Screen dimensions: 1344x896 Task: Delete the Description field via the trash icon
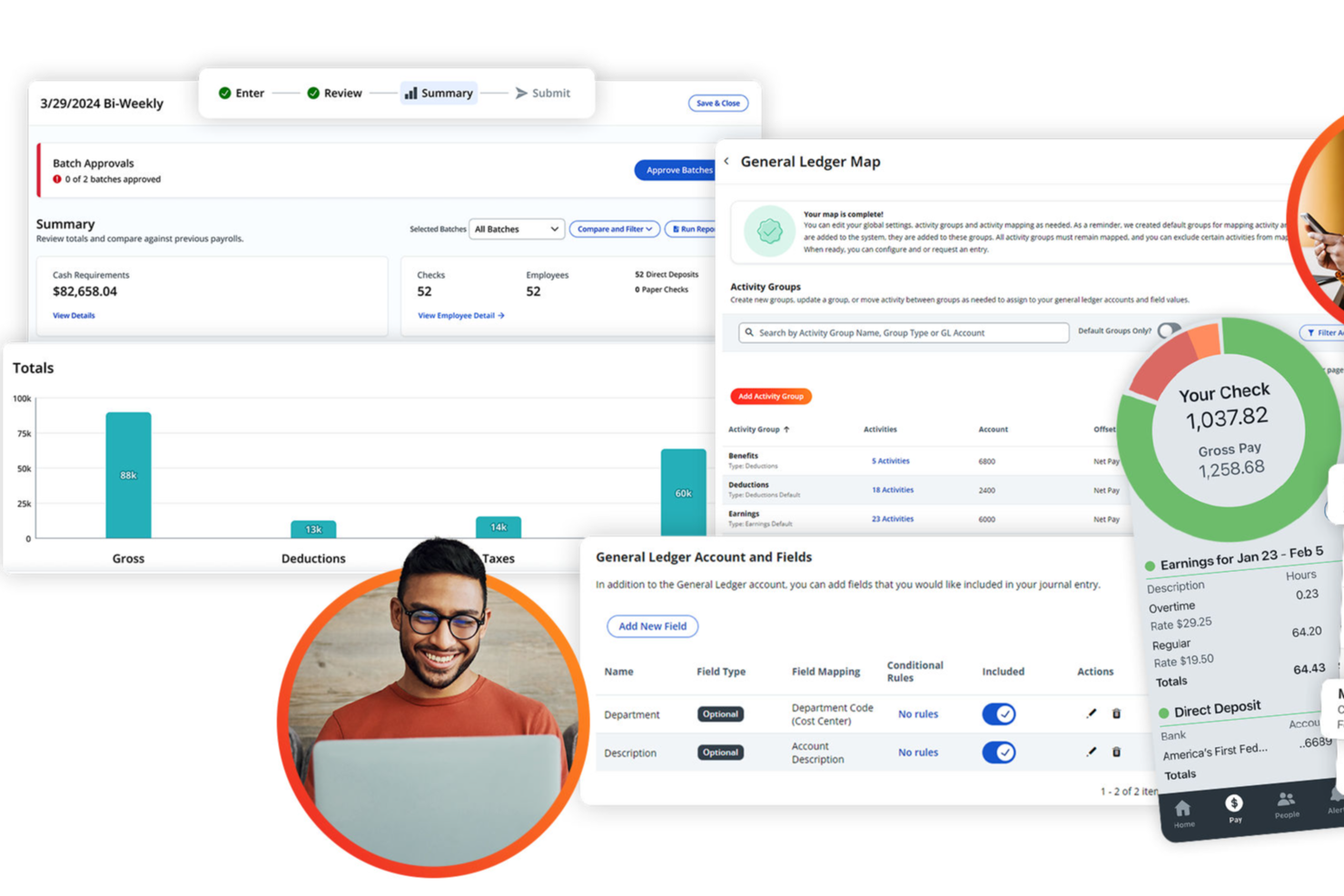1116,752
